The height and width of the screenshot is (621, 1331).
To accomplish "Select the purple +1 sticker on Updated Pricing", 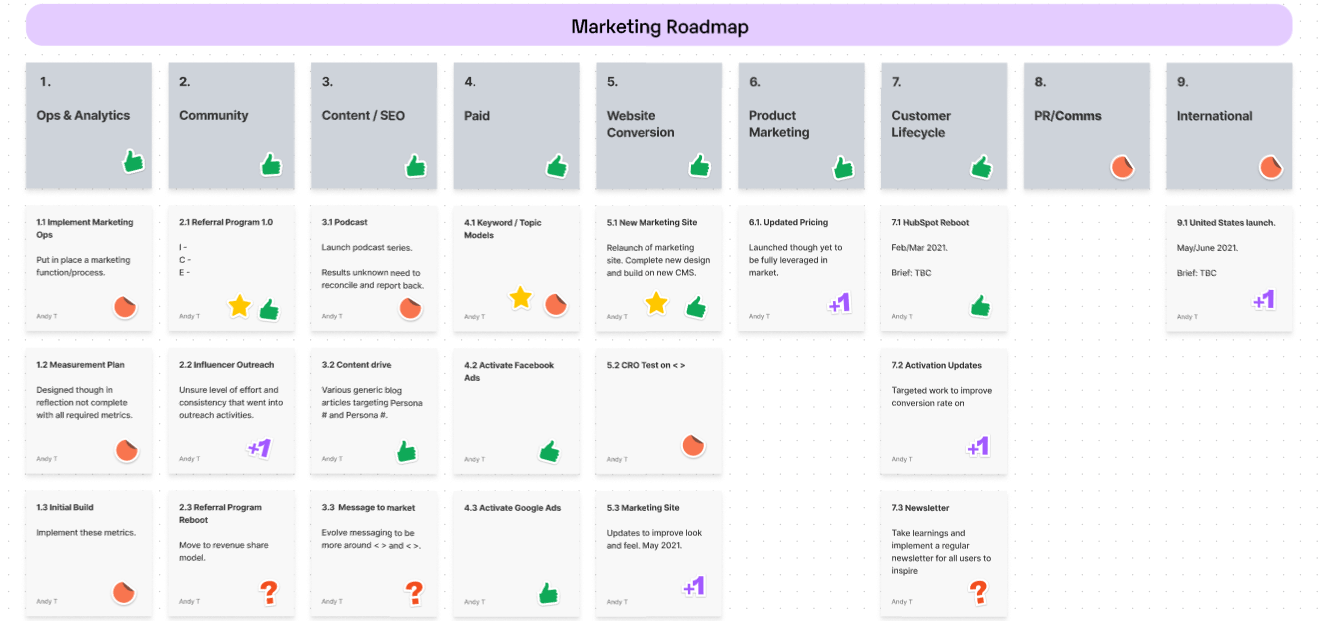I will pyautogui.click(x=839, y=303).
